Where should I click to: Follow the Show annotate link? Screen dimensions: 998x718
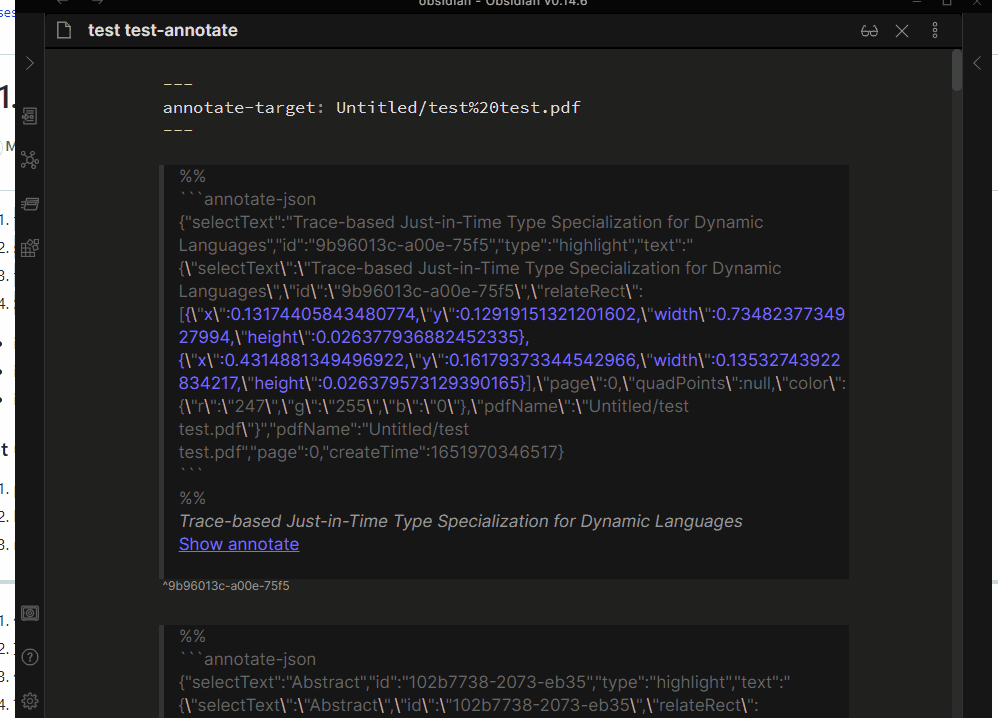[x=239, y=544]
